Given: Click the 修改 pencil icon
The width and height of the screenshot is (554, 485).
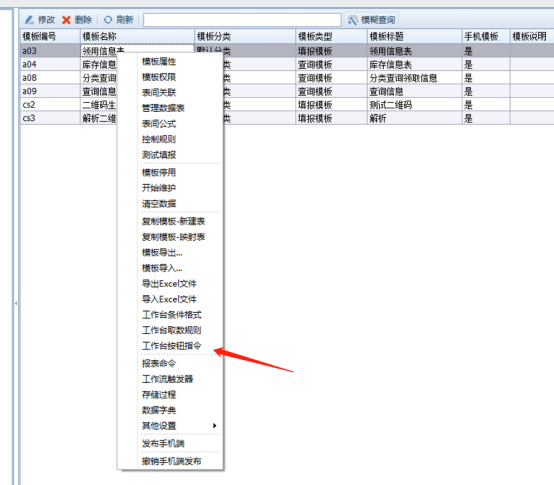Looking at the screenshot, I should point(30,20).
